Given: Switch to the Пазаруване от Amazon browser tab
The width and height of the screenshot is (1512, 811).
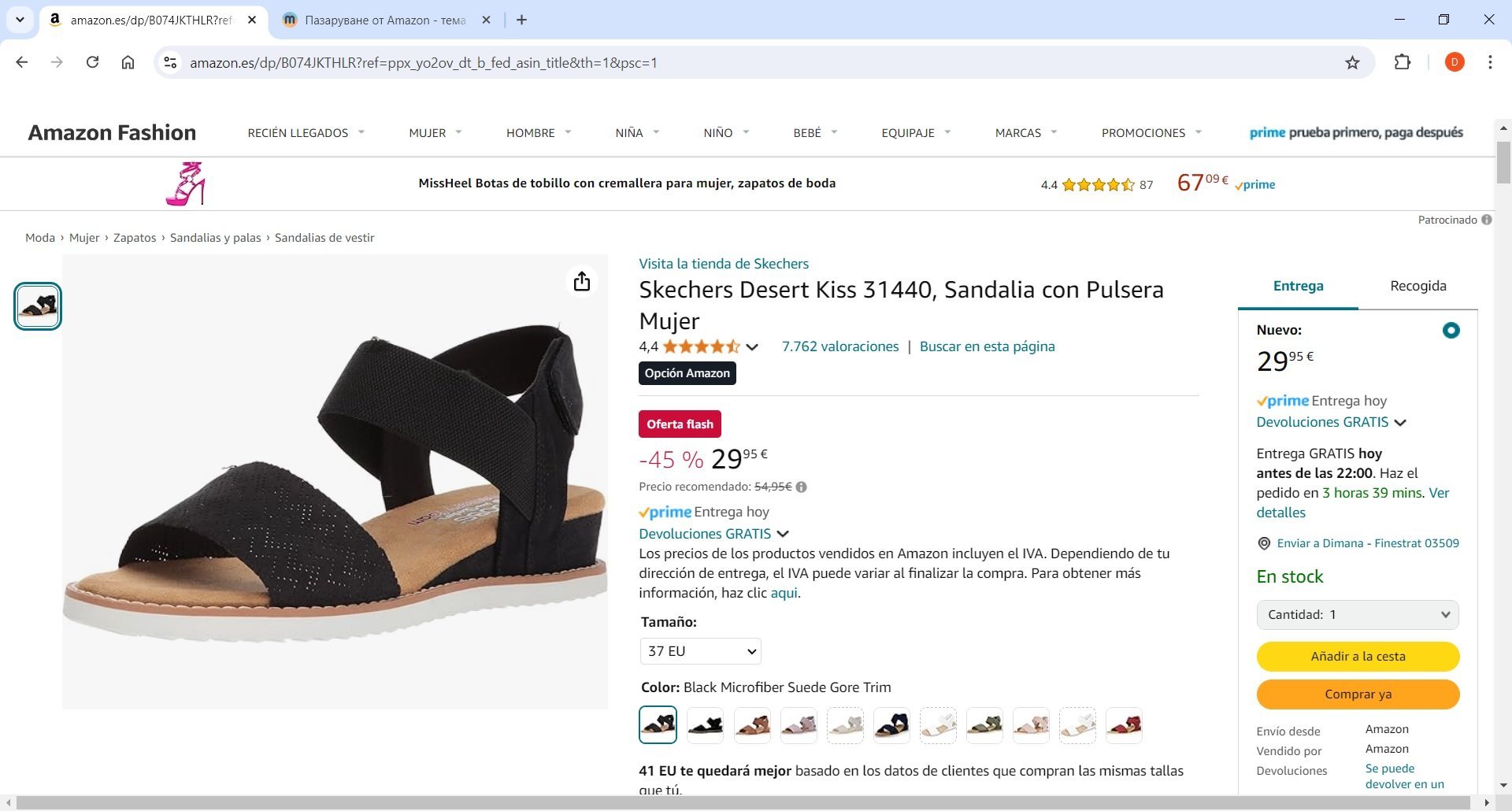Looking at the screenshot, I should (385, 20).
